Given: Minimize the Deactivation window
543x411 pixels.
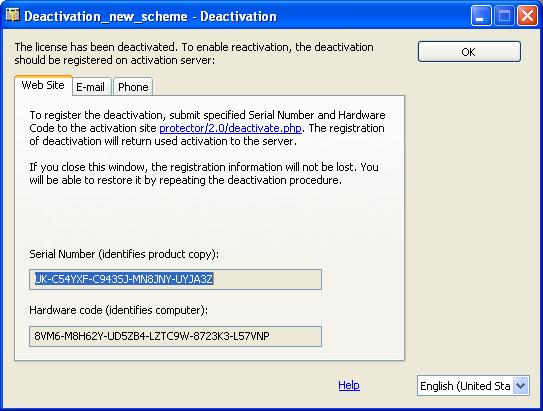Looking at the screenshot, I should point(481,16).
